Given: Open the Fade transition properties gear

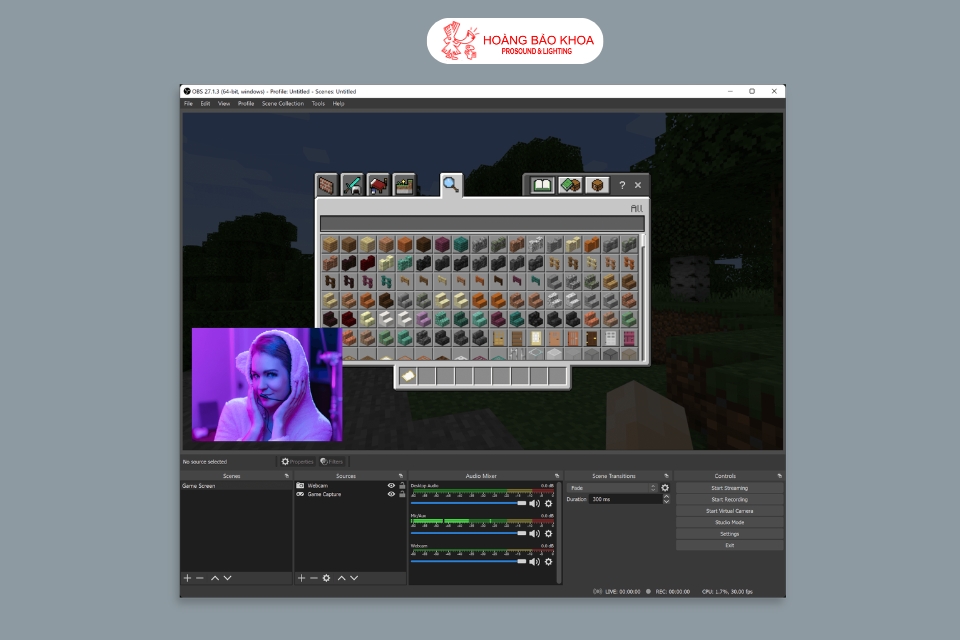Looking at the screenshot, I should point(666,488).
